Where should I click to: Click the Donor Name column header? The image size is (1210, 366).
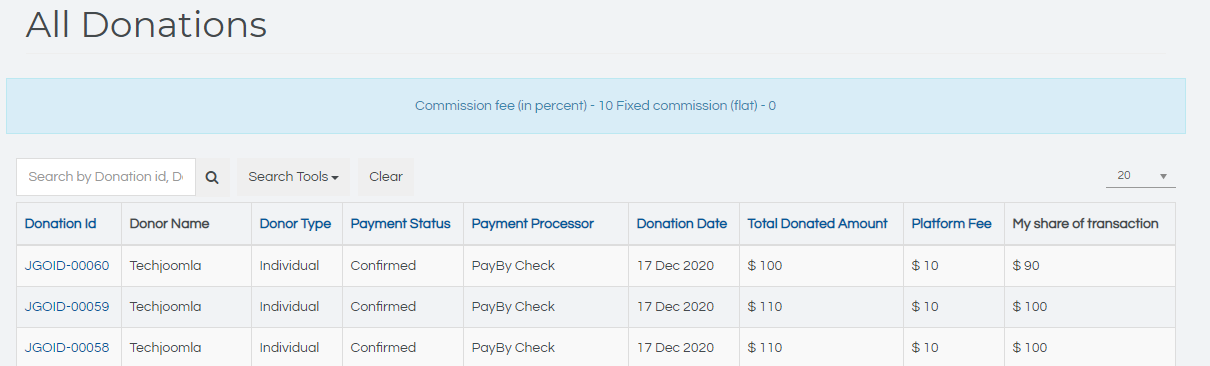[169, 224]
